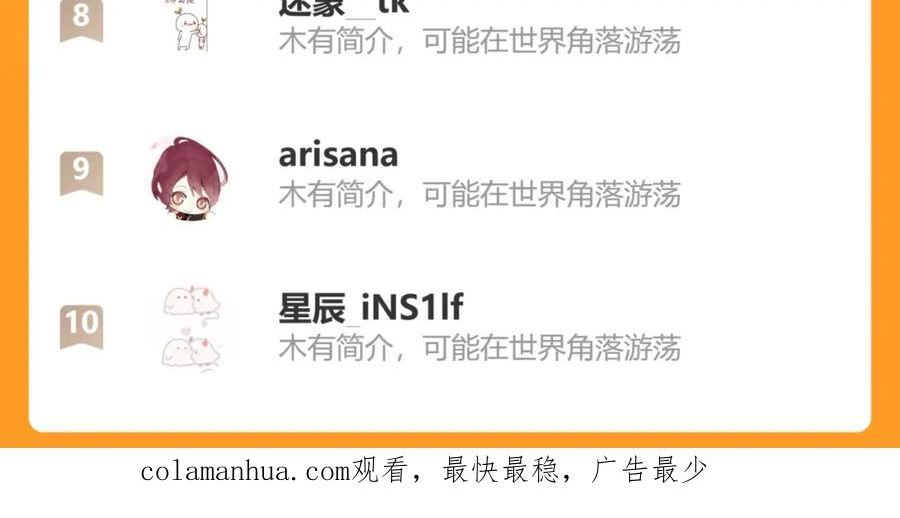Image resolution: width=900 pixels, height=518 pixels.
Task: Click the 广告最少 text in the footer
Action: (649, 470)
